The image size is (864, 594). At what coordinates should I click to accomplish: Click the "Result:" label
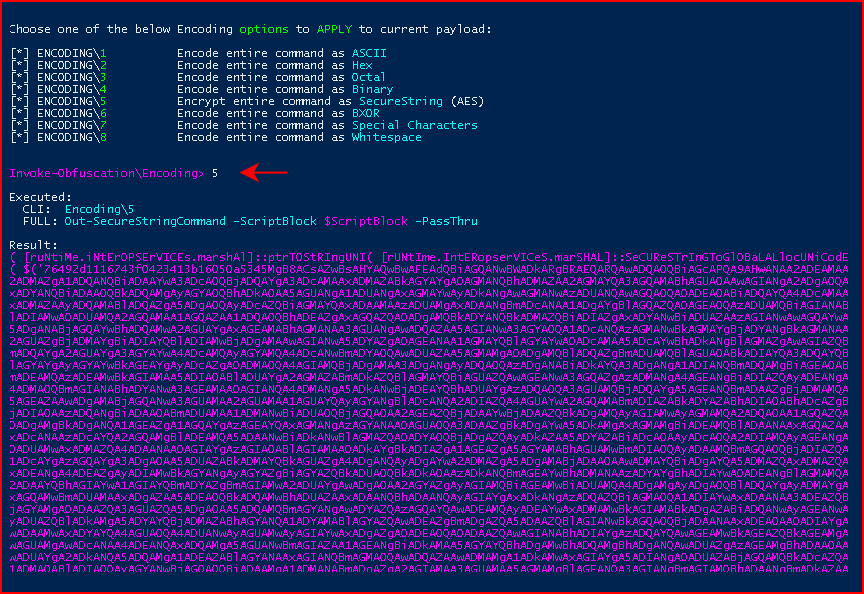coord(33,245)
